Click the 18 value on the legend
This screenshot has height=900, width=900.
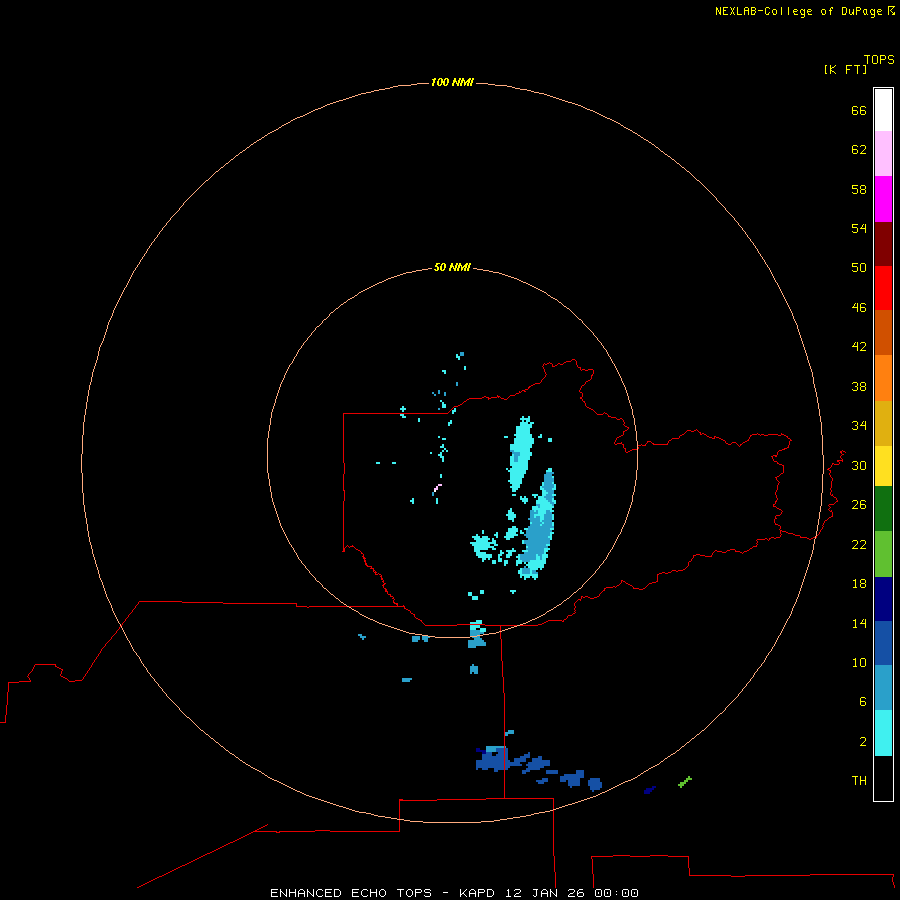click(x=859, y=584)
